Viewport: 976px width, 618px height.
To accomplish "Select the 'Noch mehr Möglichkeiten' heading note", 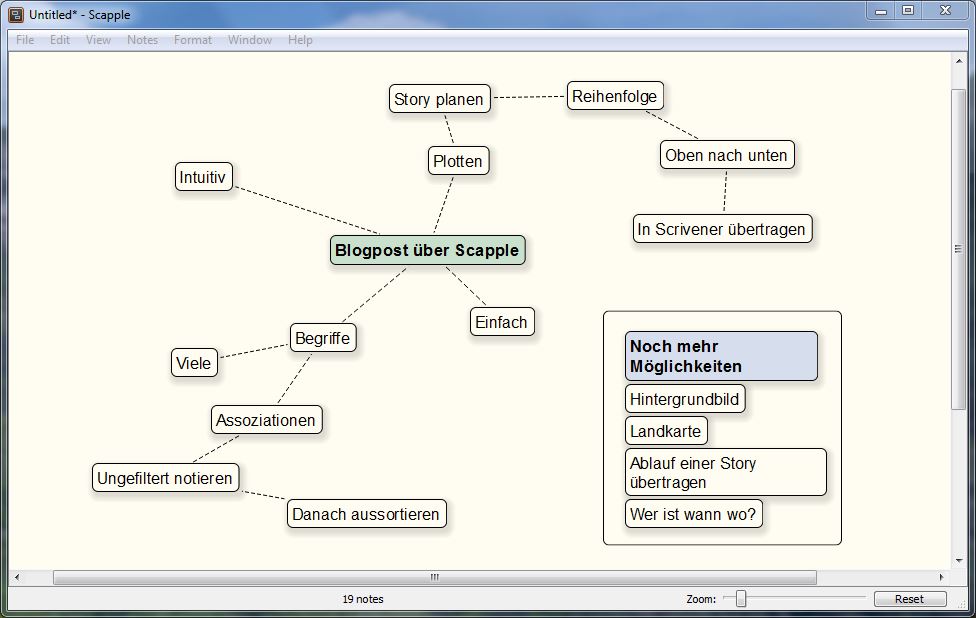I will (720, 357).
